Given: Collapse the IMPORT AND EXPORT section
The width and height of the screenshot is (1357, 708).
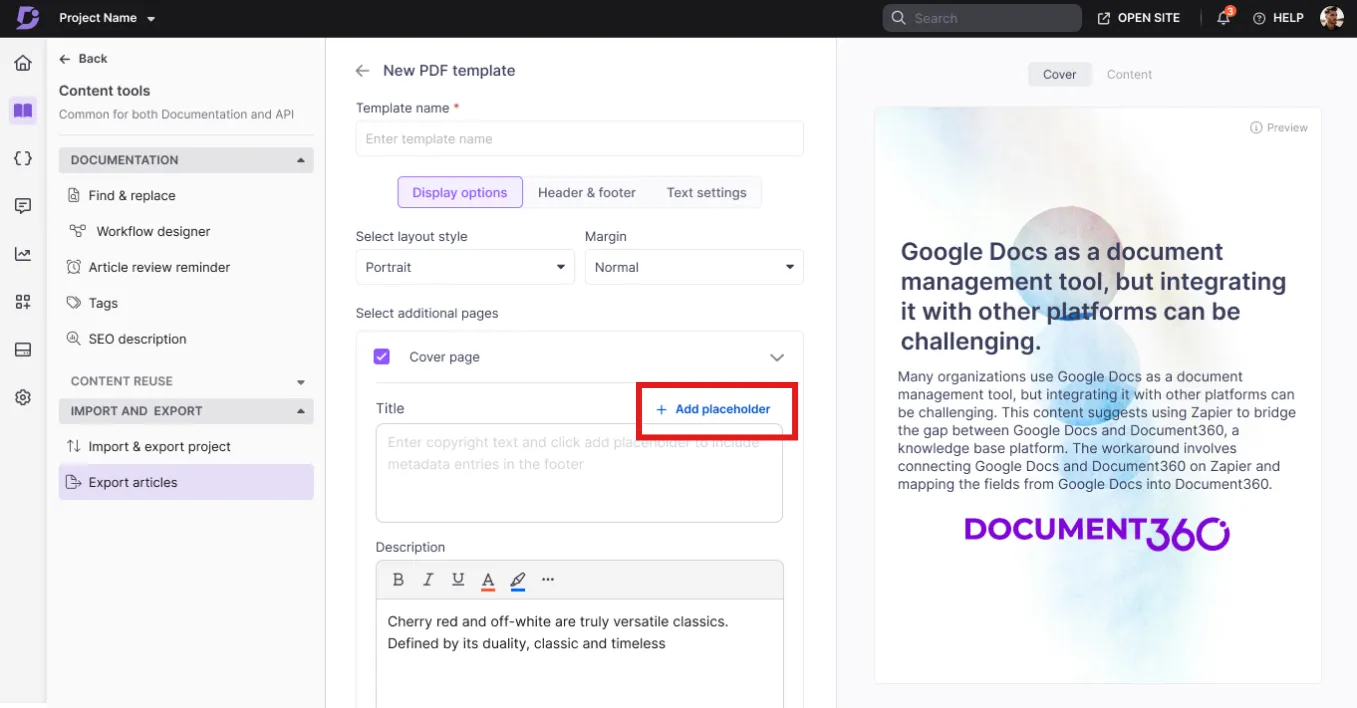Looking at the screenshot, I should (x=301, y=411).
